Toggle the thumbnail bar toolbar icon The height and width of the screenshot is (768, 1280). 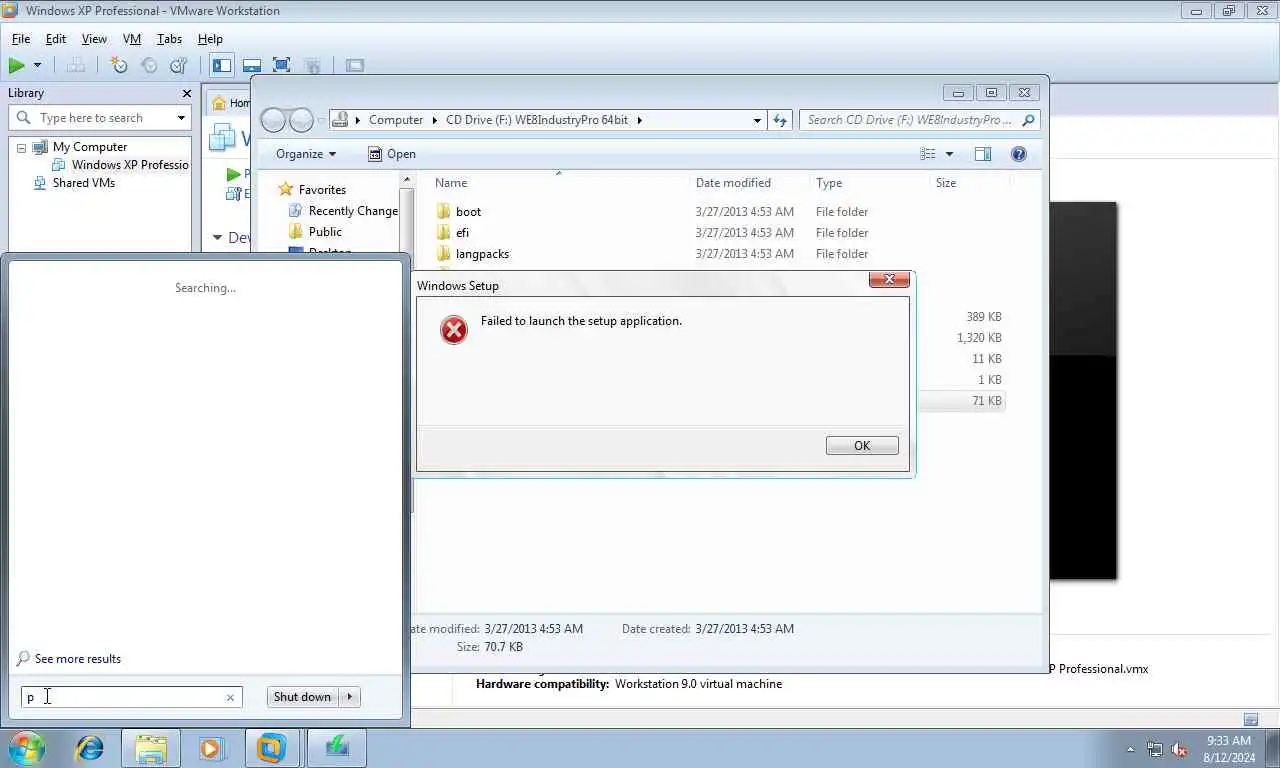coord(252,65)
